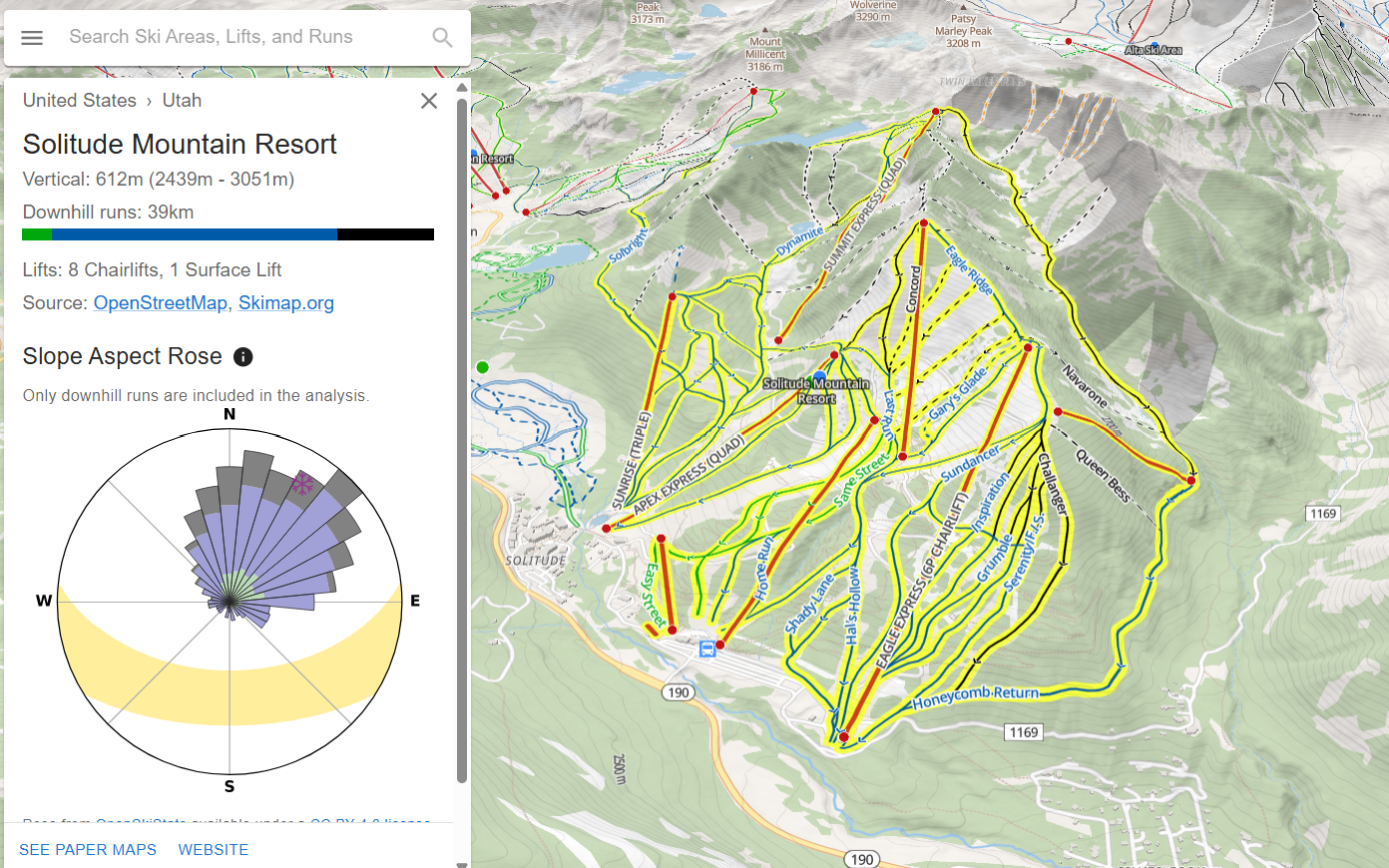Open the OpenStreetMap source link
Viewport: 1389px width, 868px height.
(x=161, y=303)
